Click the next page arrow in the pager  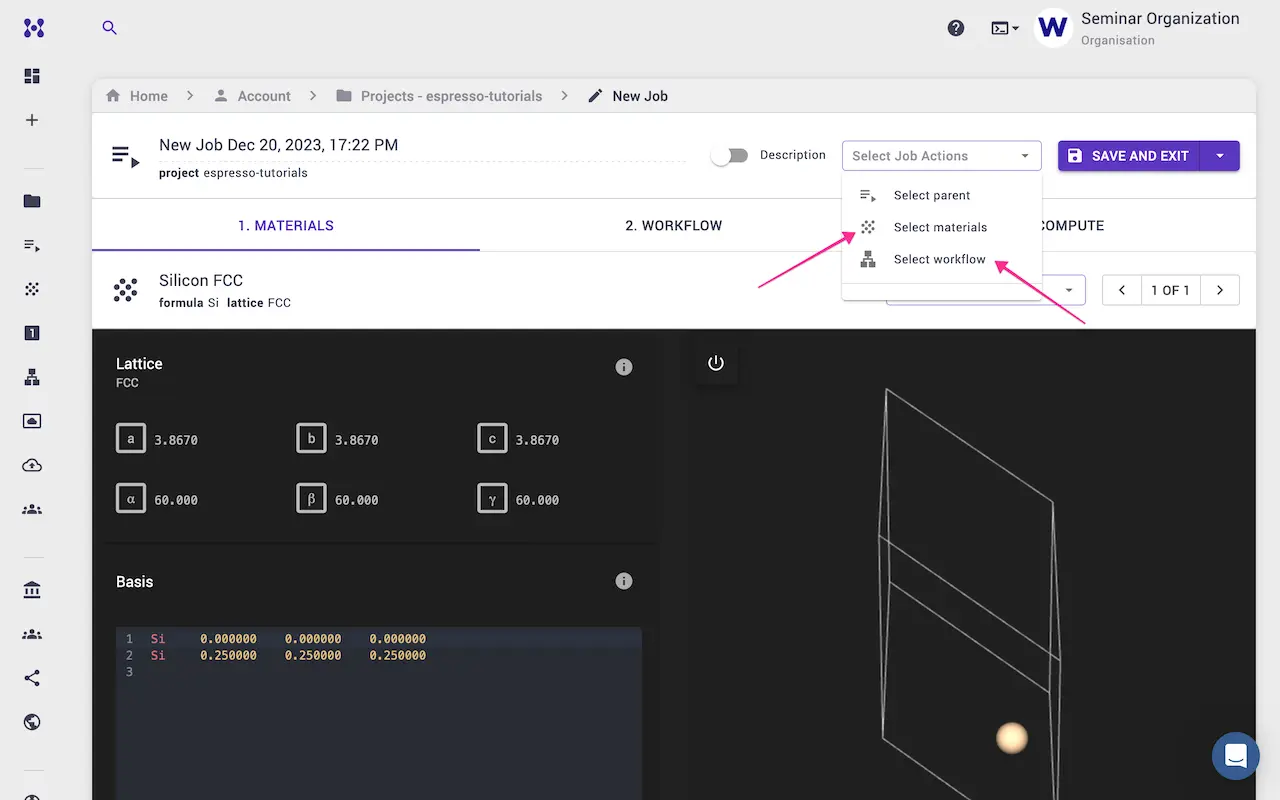1219,290
